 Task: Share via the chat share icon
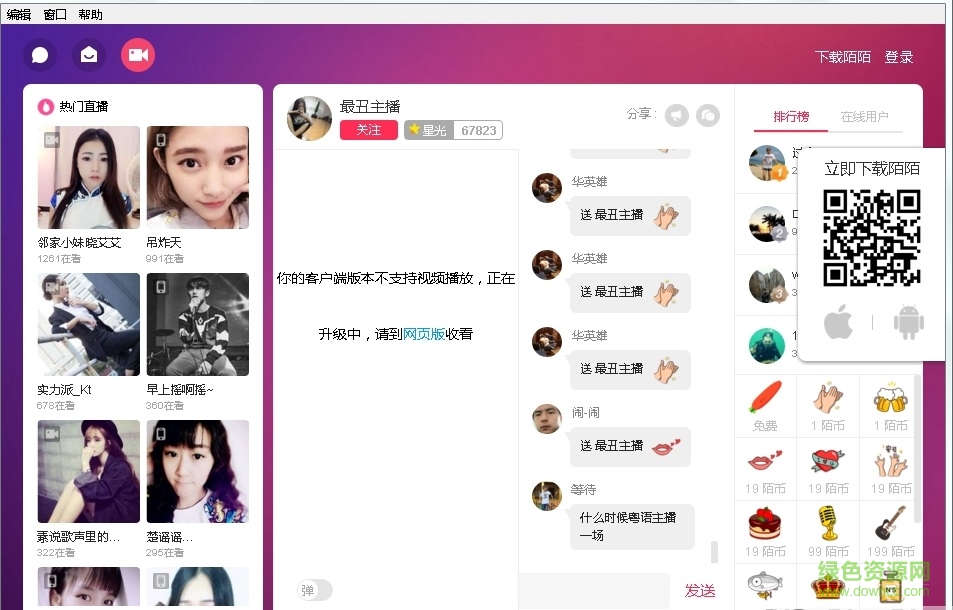coord(709,115)
